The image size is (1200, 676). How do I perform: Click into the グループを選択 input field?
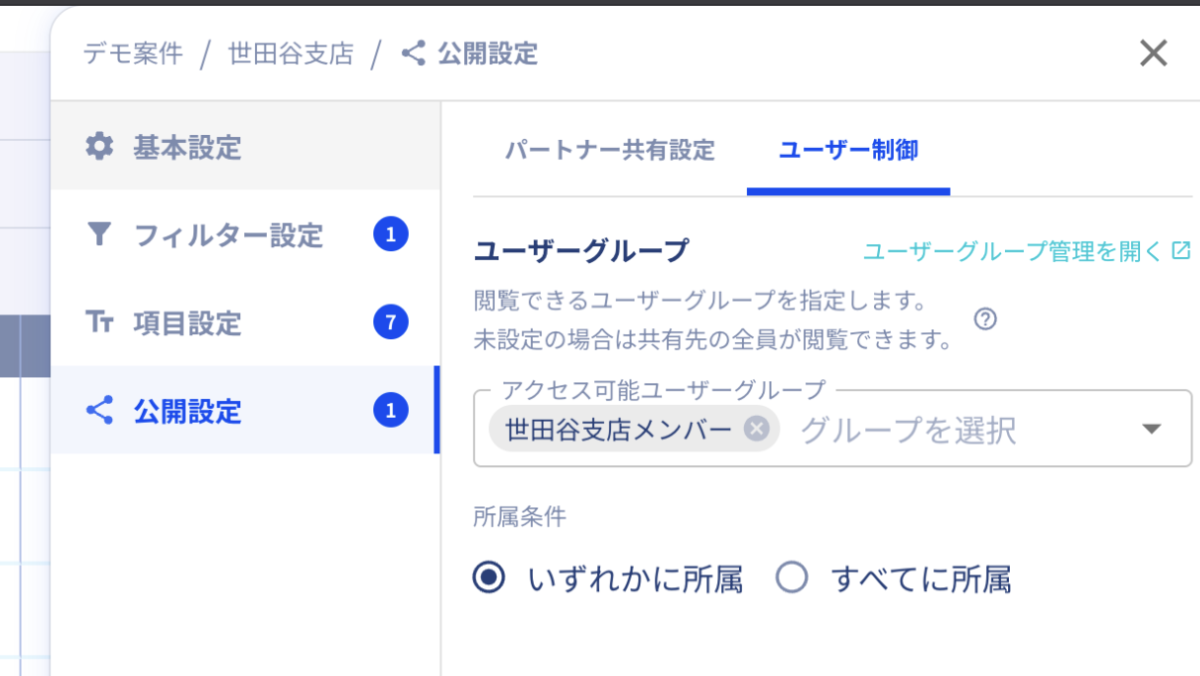point(960,430)
